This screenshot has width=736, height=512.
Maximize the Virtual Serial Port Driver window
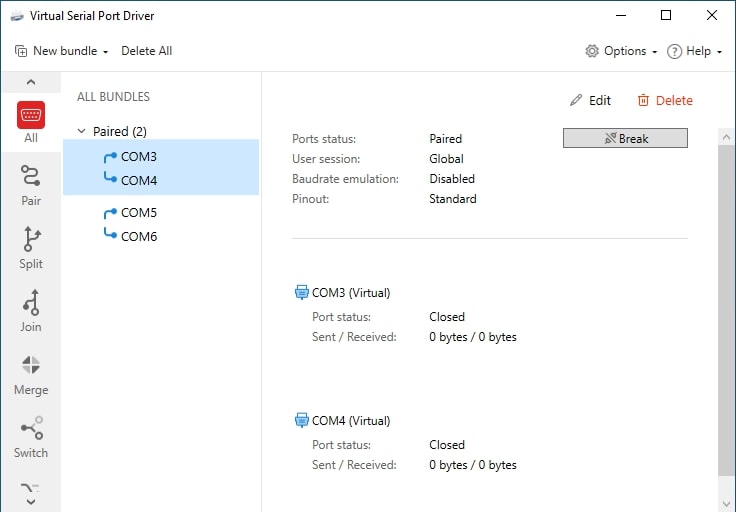pos(666,15)
